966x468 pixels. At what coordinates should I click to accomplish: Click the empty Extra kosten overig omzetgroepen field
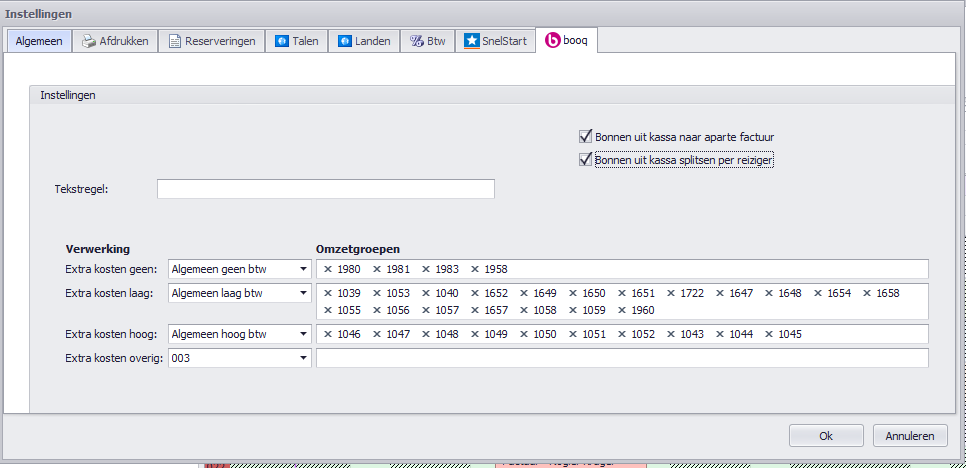(x=622, y=358)
